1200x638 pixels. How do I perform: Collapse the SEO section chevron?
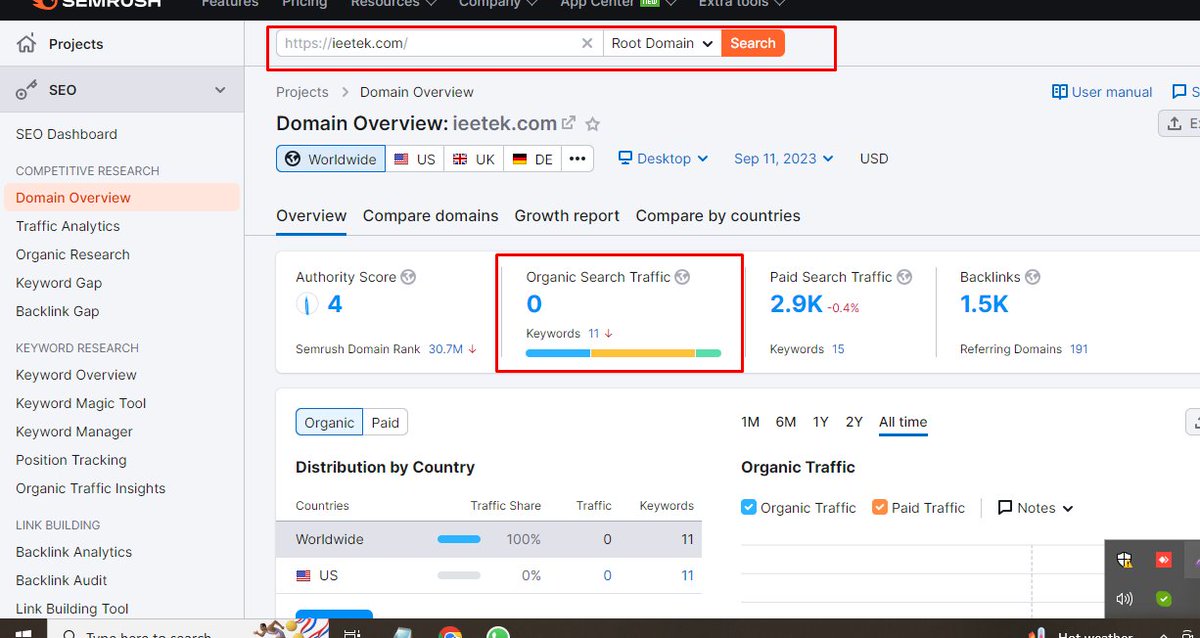coord(220,90)
